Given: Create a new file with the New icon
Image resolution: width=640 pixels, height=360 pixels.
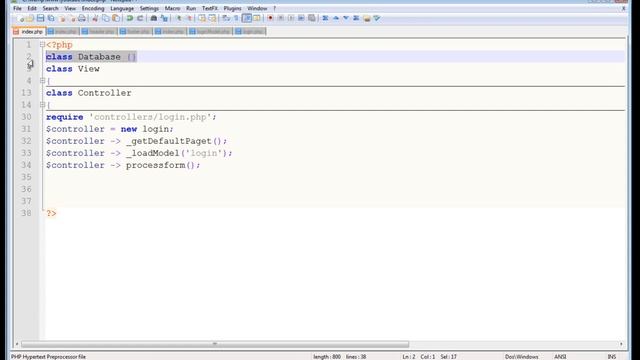Looking at the screenshot, I should click(20, 18).
